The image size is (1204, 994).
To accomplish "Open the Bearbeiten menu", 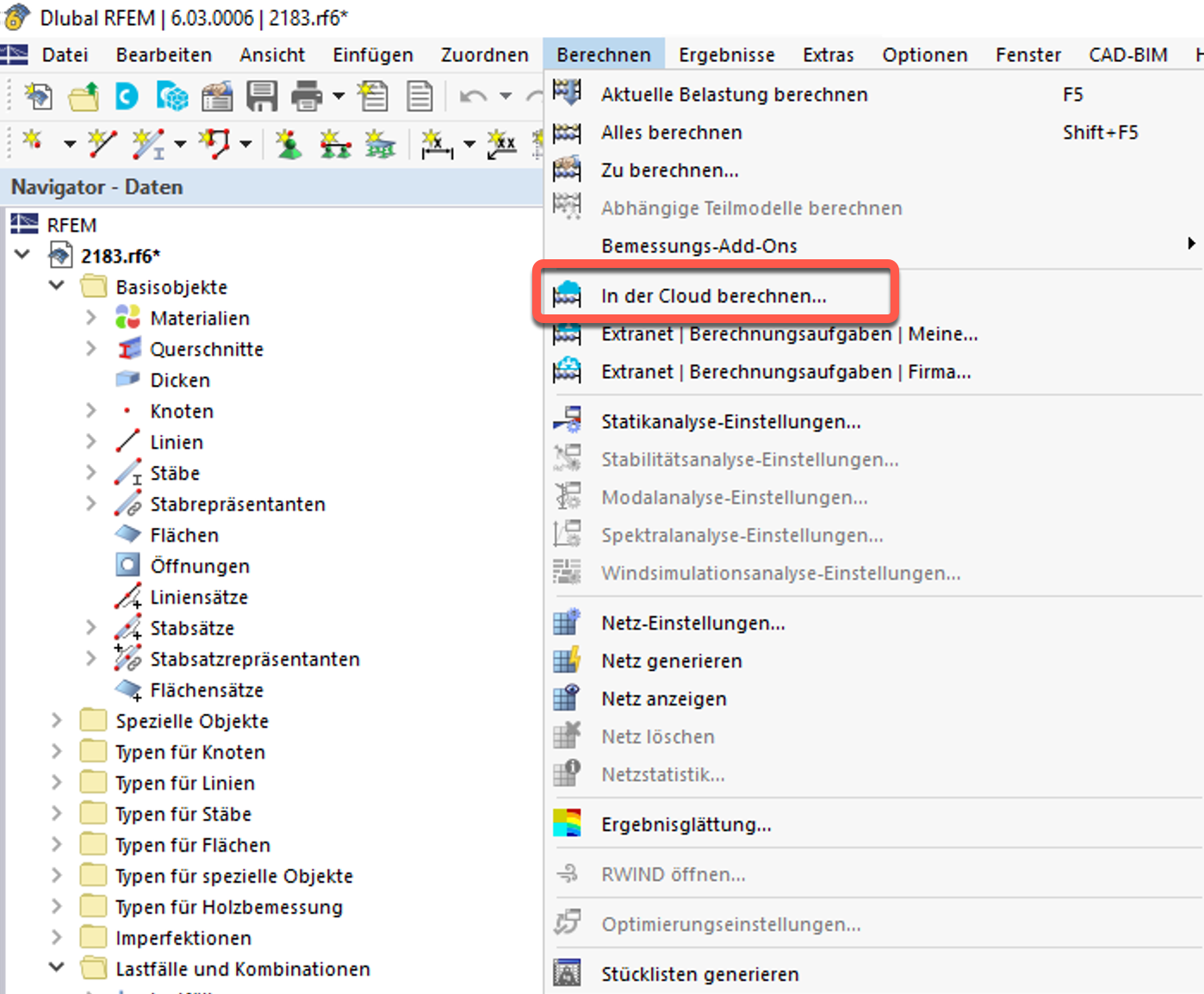I will [x=164, y=54].
